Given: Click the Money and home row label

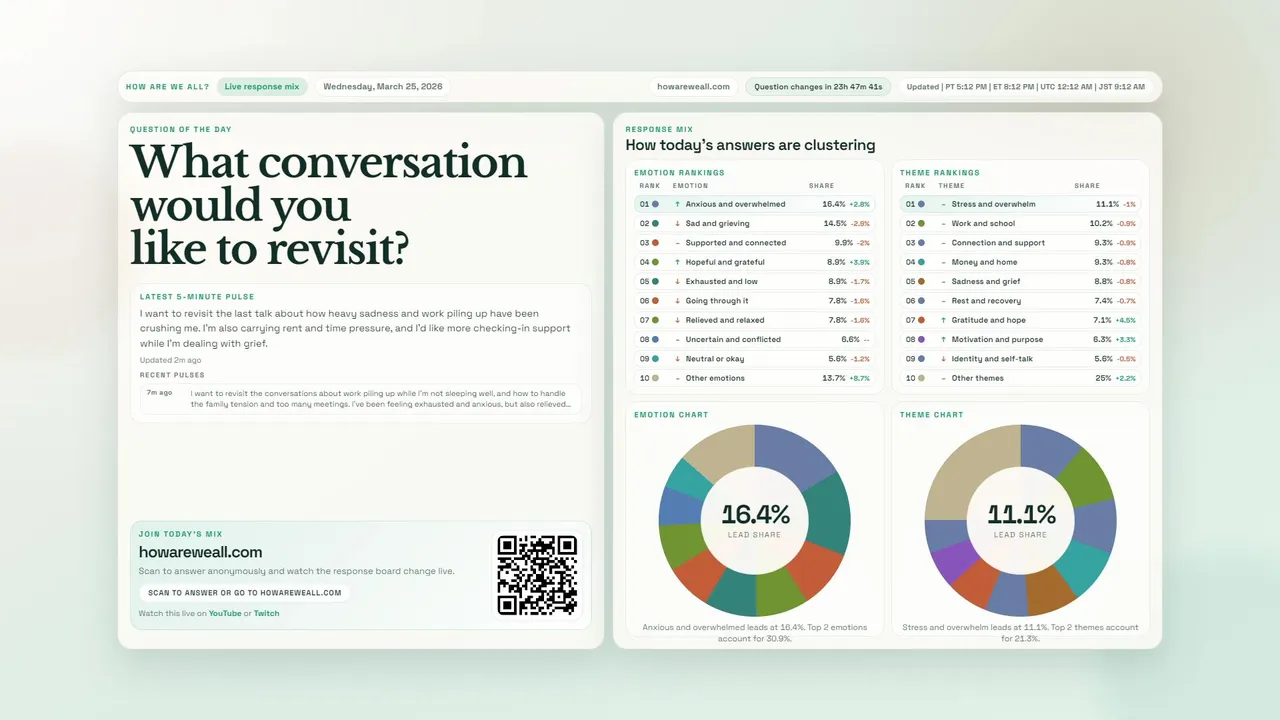Looking at the screenshot, I should pos(985,262).
